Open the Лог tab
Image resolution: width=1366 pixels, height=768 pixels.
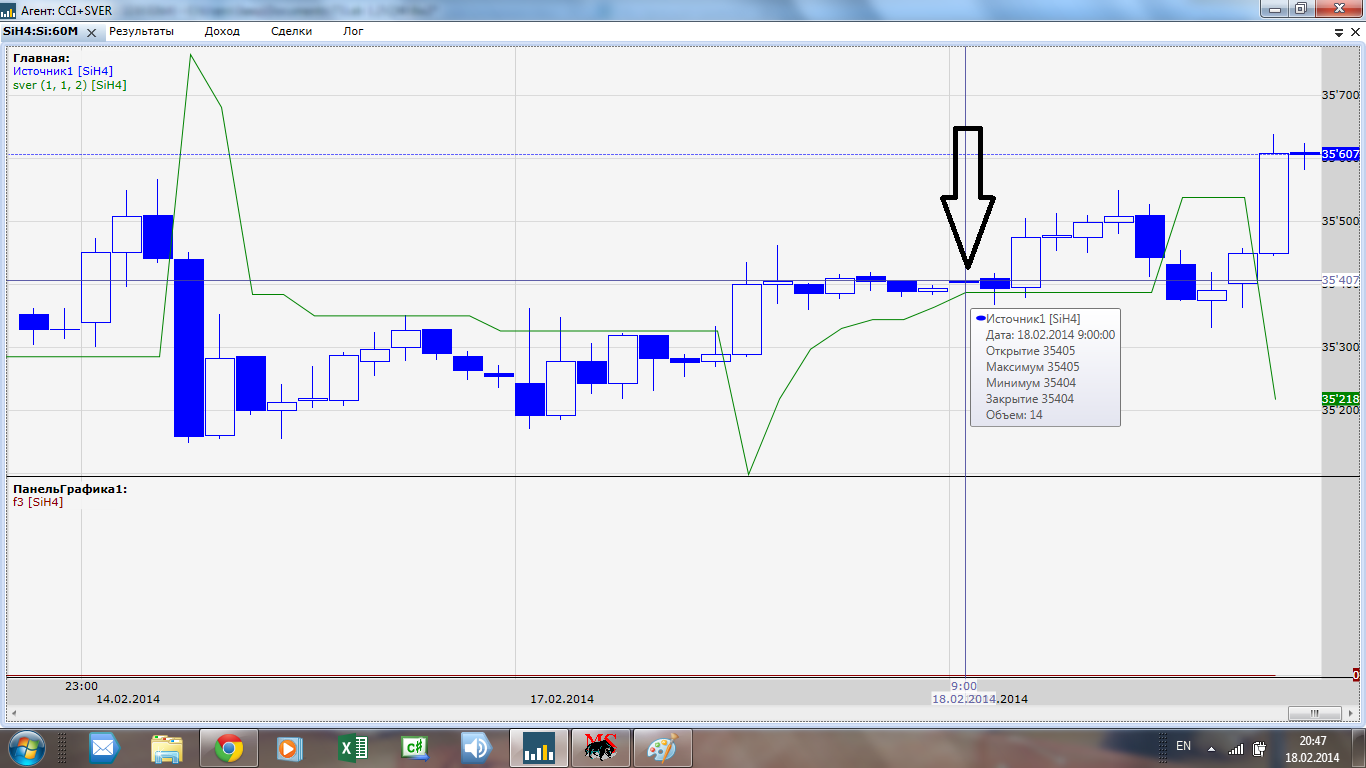click(x=353, y=31)
